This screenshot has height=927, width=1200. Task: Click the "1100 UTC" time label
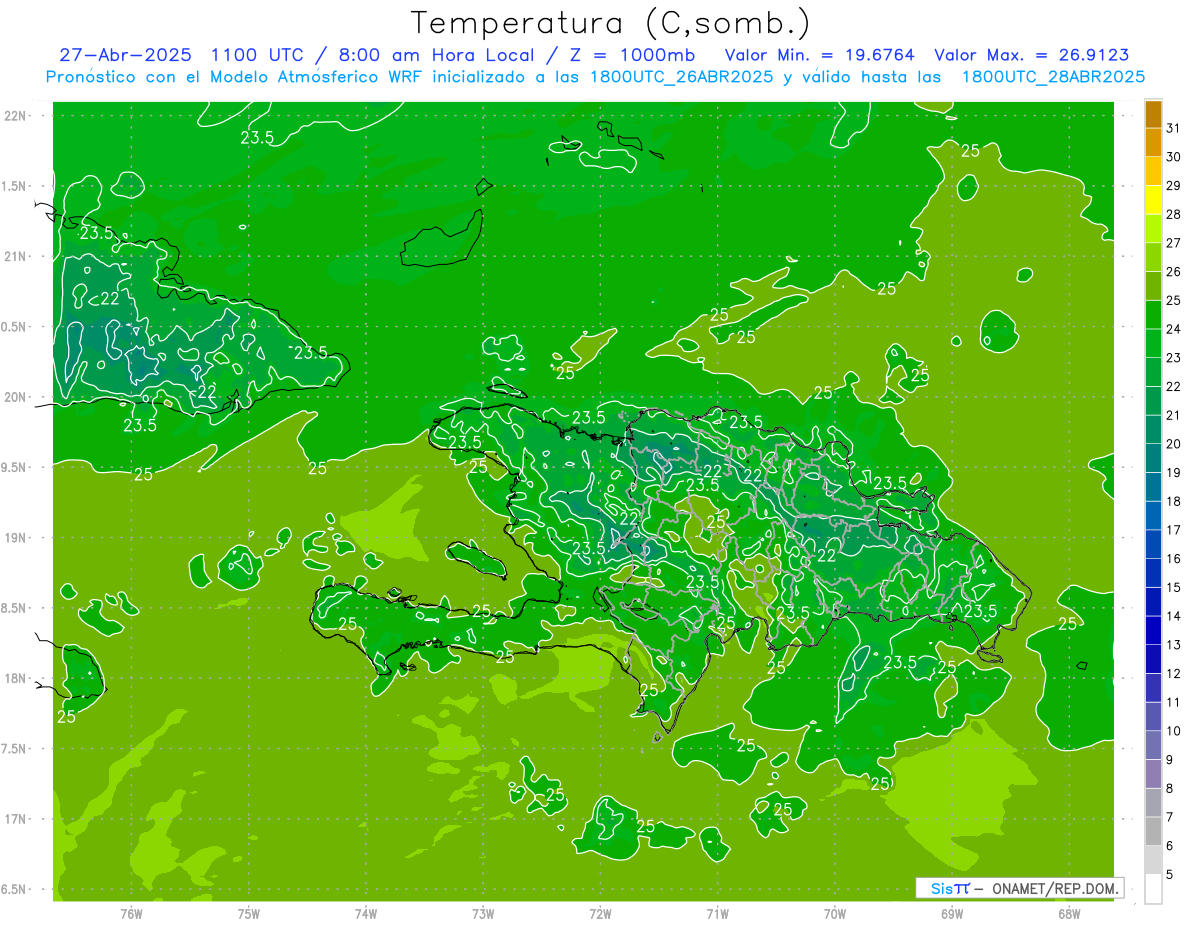pos(258,55)
